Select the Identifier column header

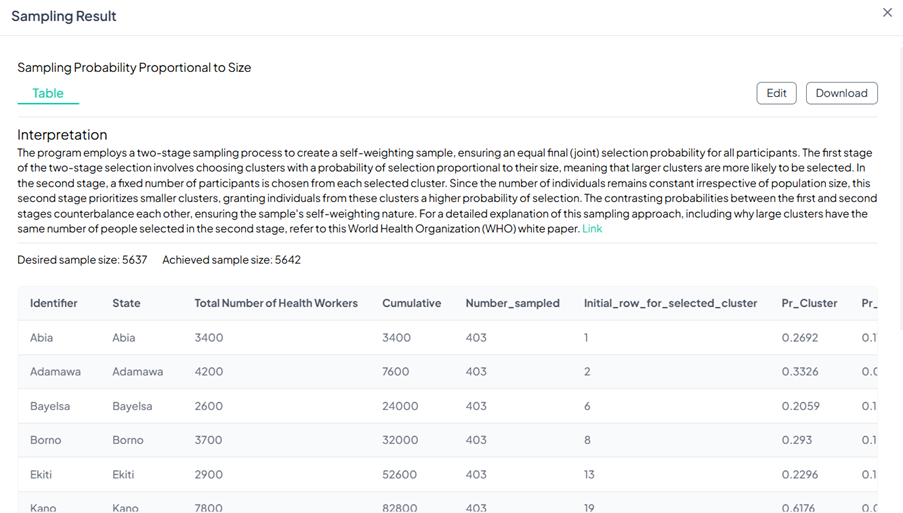pos(54,303)
